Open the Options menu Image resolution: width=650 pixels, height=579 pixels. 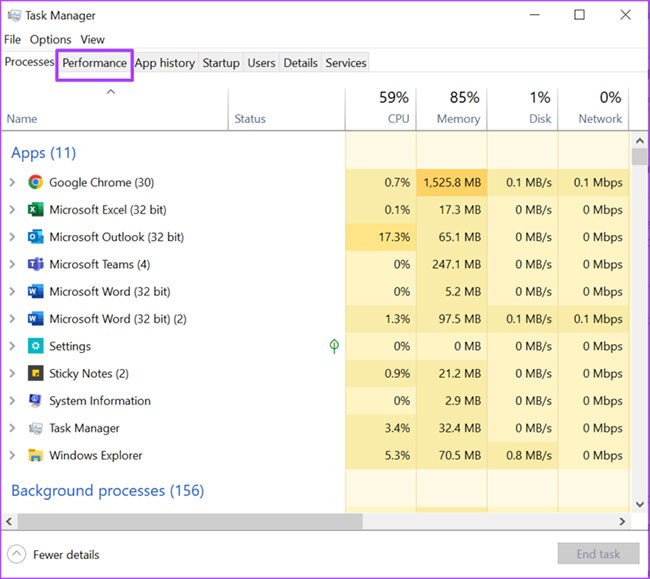pos(51,40)
